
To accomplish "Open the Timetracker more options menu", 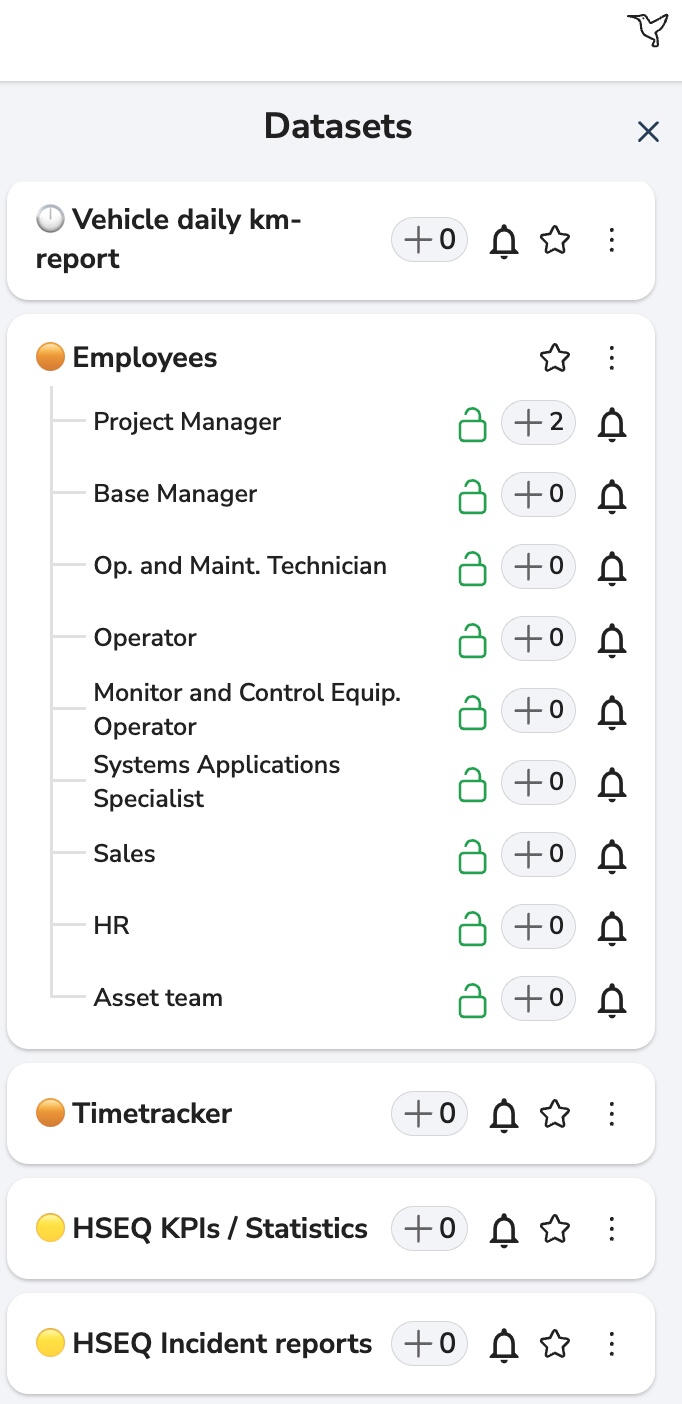I will coord(612,1114).
